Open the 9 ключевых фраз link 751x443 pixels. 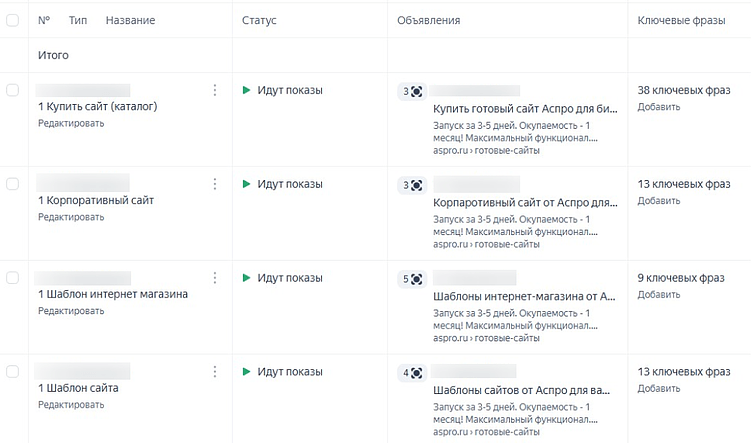click(681, 278)
